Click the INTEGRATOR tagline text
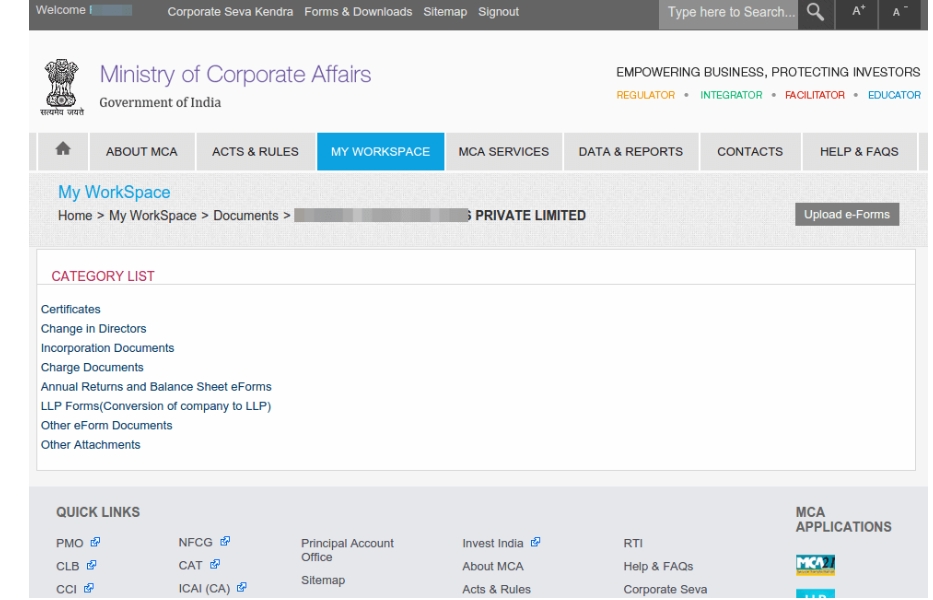The width and height of the screenshot is (933, 600). (x=731, y=95)
